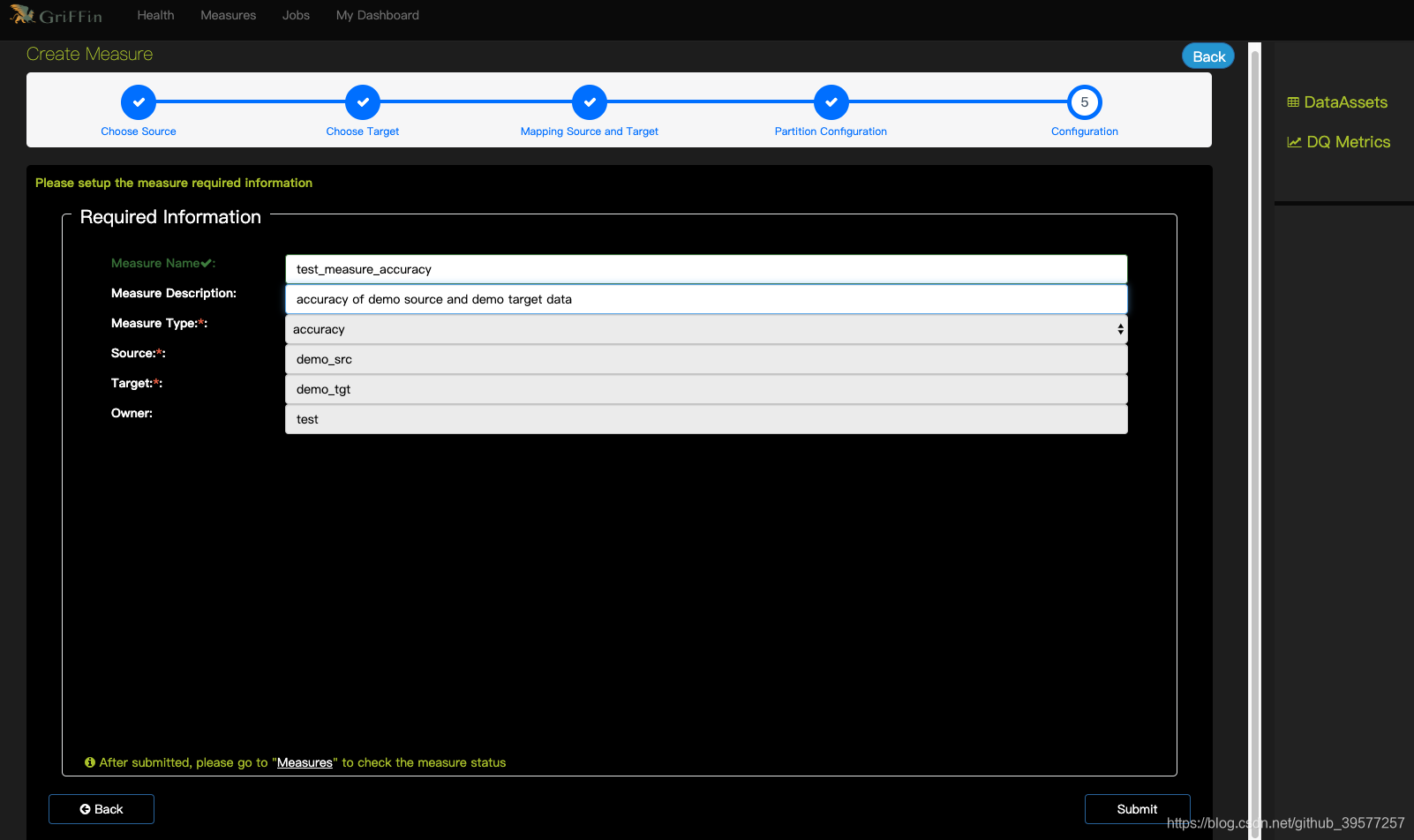Open the Measures nav item
The height and width of the screenshot is (840, 1414).
[228, 15]
